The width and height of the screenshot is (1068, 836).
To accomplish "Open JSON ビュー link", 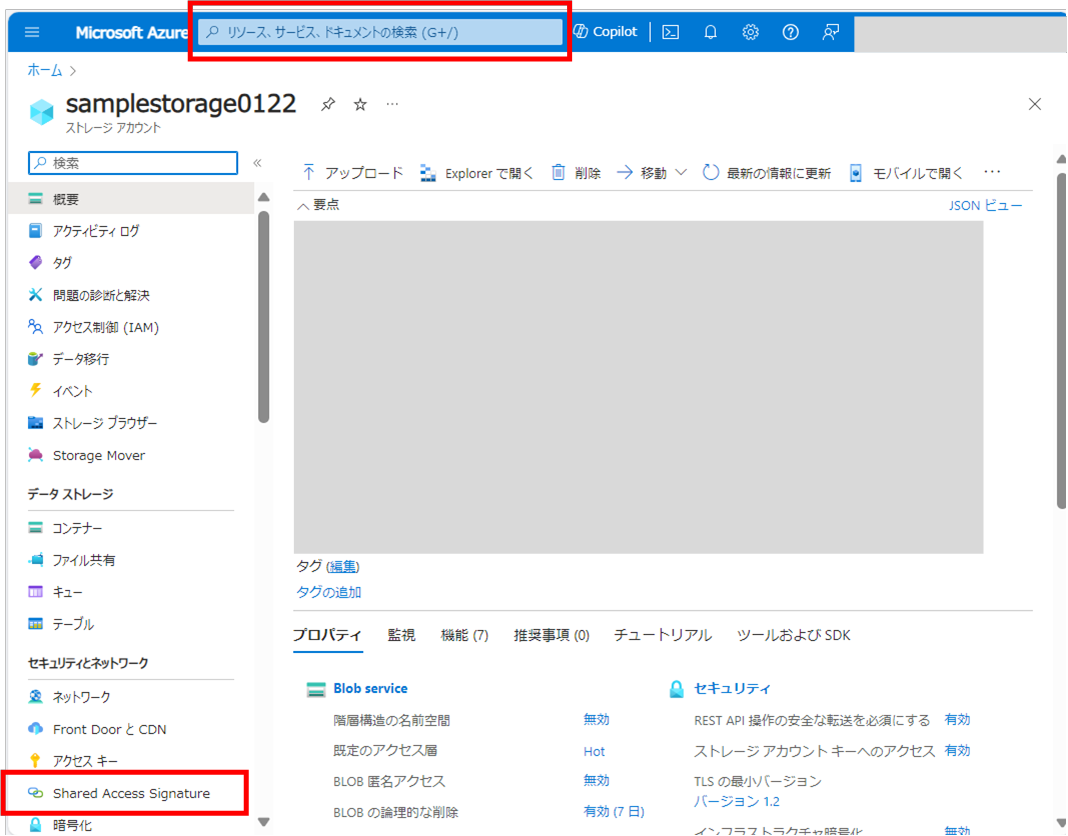I will [984, 205].
